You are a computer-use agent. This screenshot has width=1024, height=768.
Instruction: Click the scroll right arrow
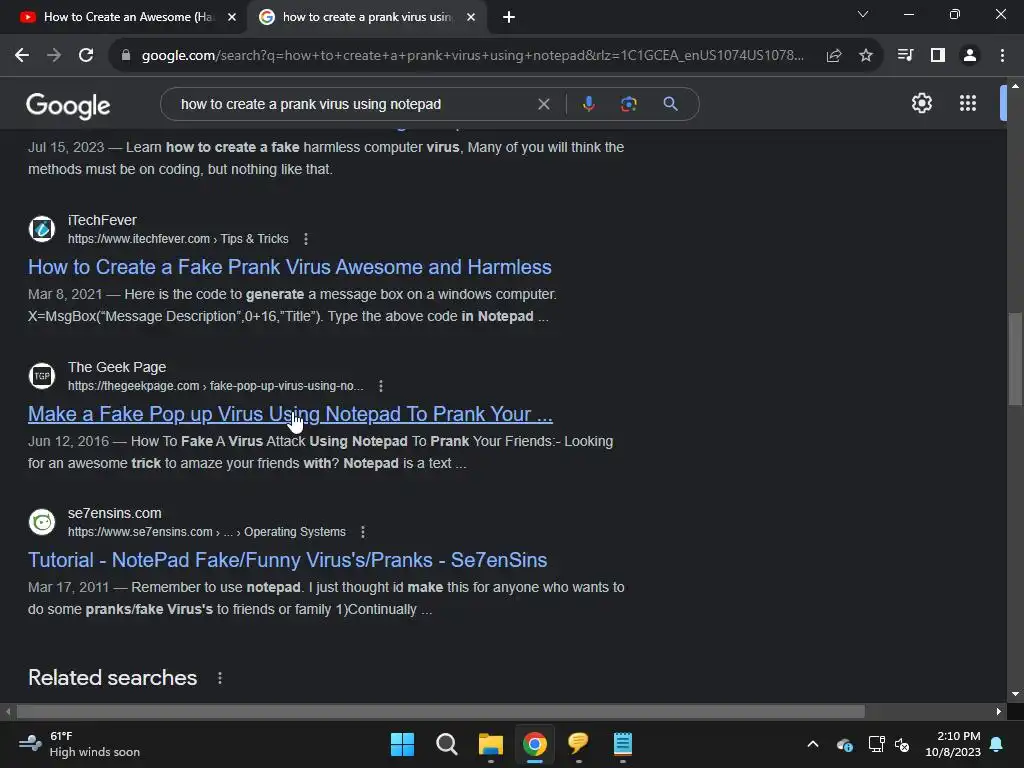coord(999,711)
